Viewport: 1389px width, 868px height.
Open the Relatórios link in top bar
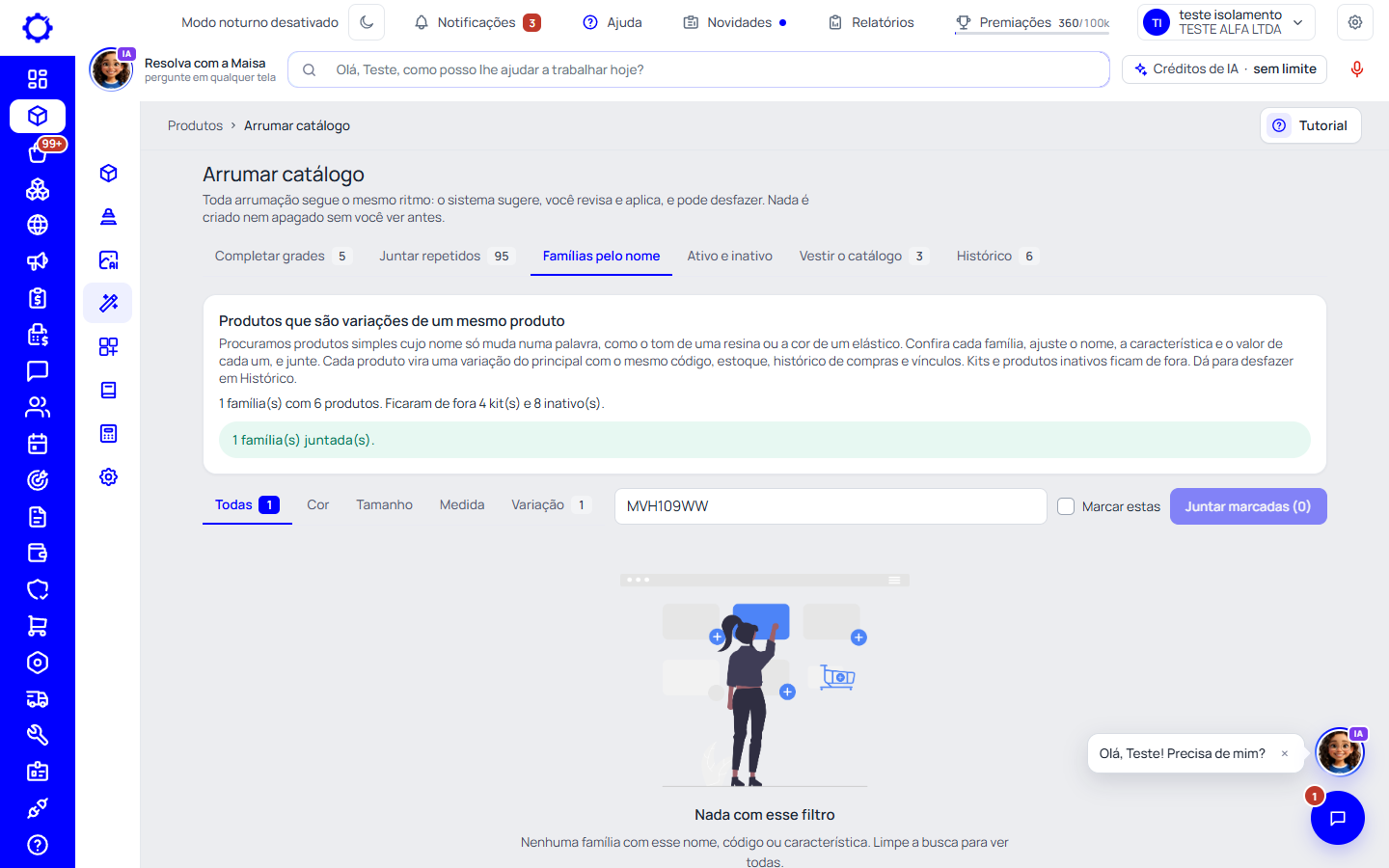871,22
